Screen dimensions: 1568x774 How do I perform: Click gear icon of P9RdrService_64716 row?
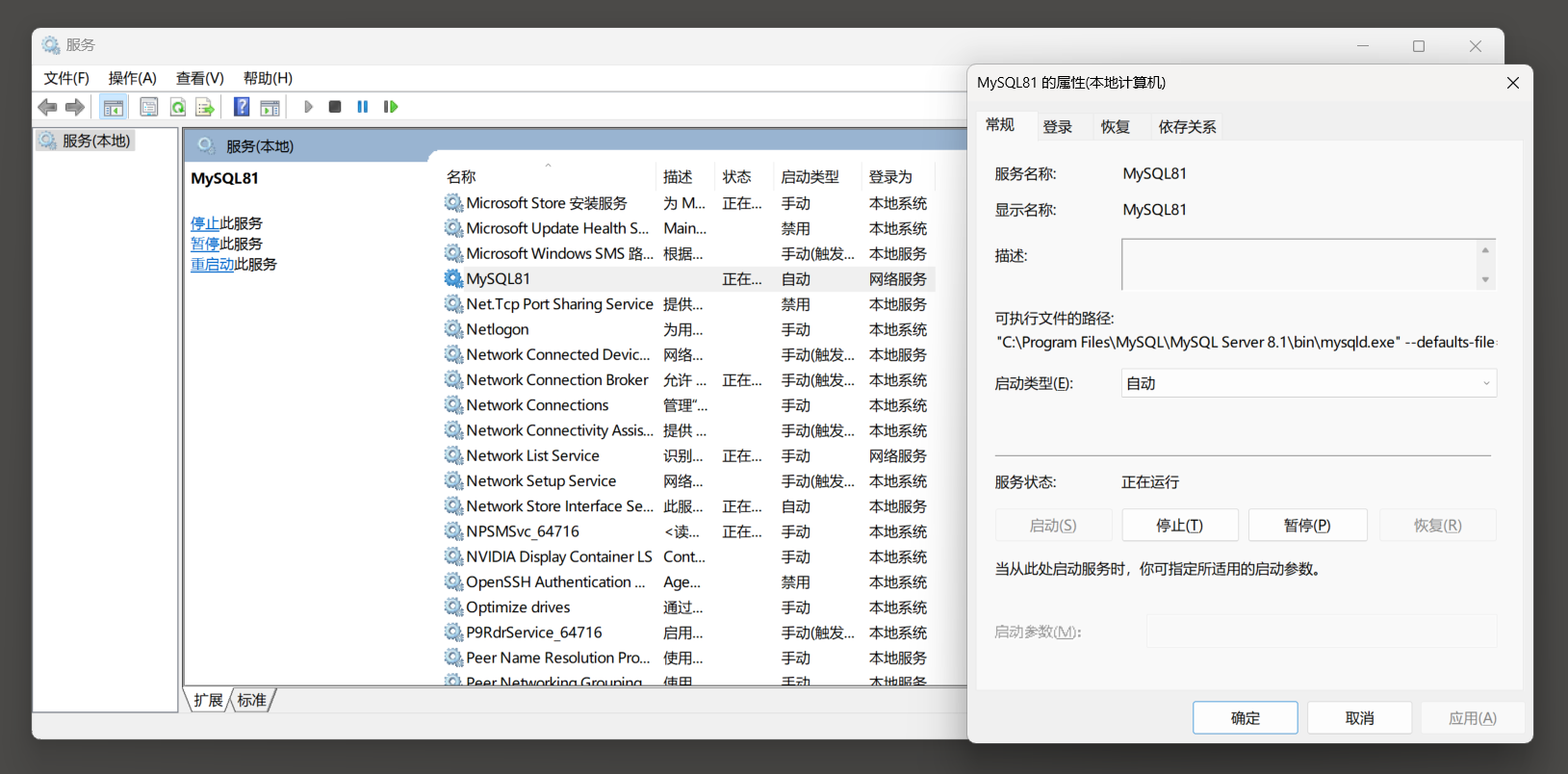[453, 632]
